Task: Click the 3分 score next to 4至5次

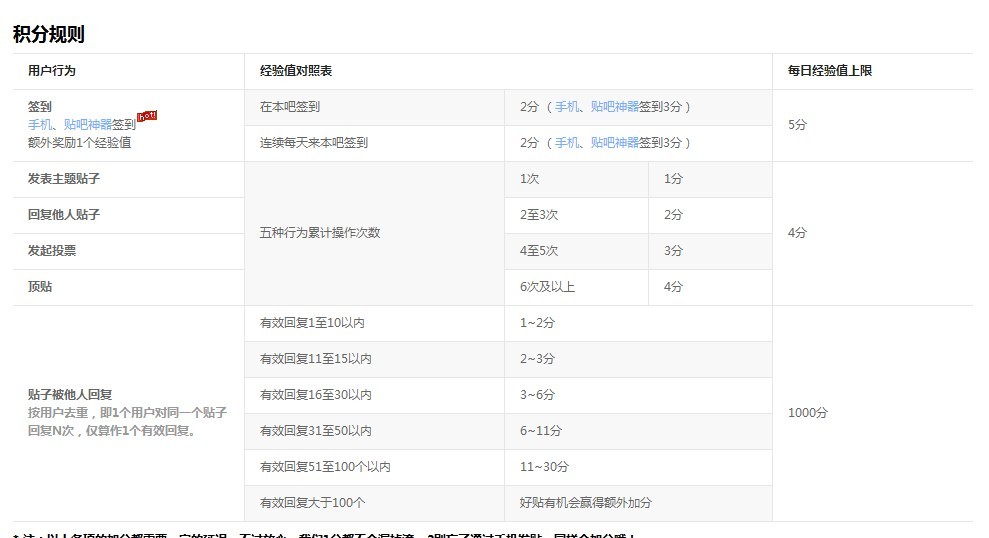Action: tap(710, 251)
